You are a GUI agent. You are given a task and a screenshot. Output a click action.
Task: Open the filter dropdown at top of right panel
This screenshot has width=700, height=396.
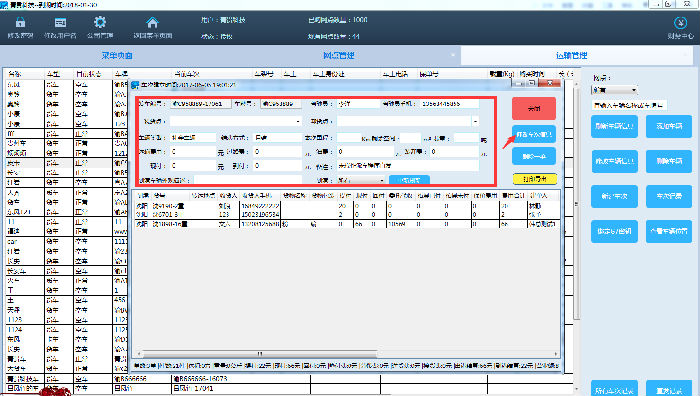pos(614,90)
